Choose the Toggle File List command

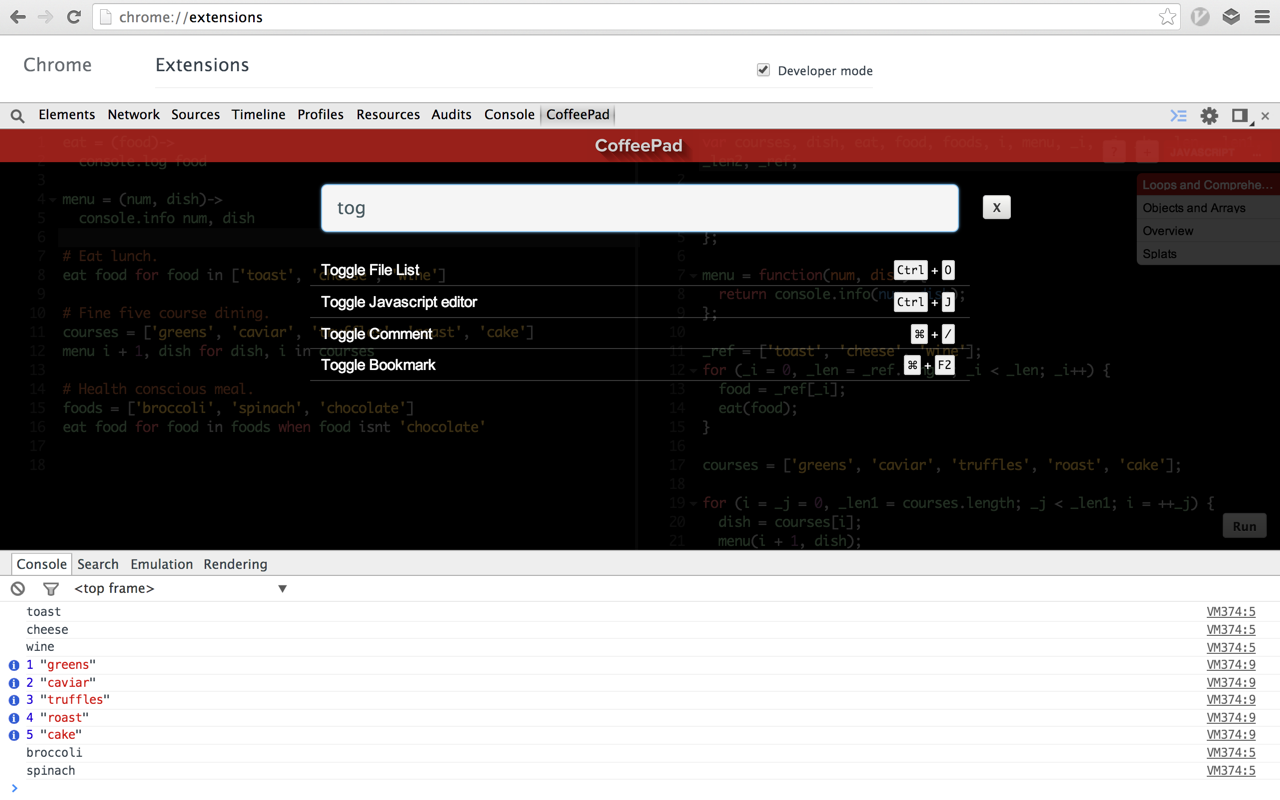coord(640,270)
